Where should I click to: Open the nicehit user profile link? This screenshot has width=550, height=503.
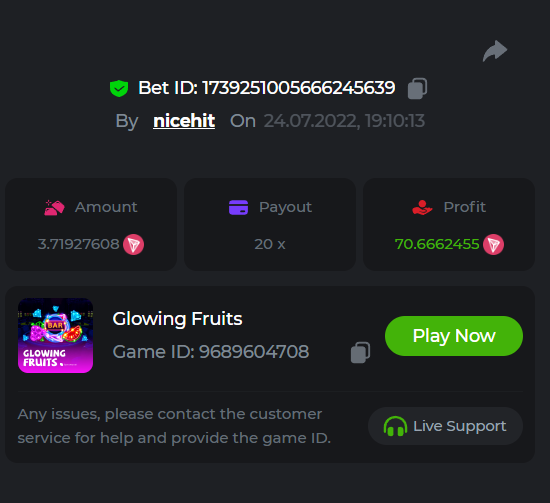tap(184, 121)
